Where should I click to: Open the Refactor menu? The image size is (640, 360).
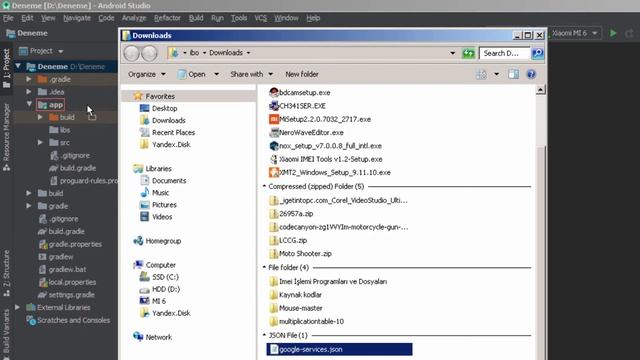[x=167, y=18]
